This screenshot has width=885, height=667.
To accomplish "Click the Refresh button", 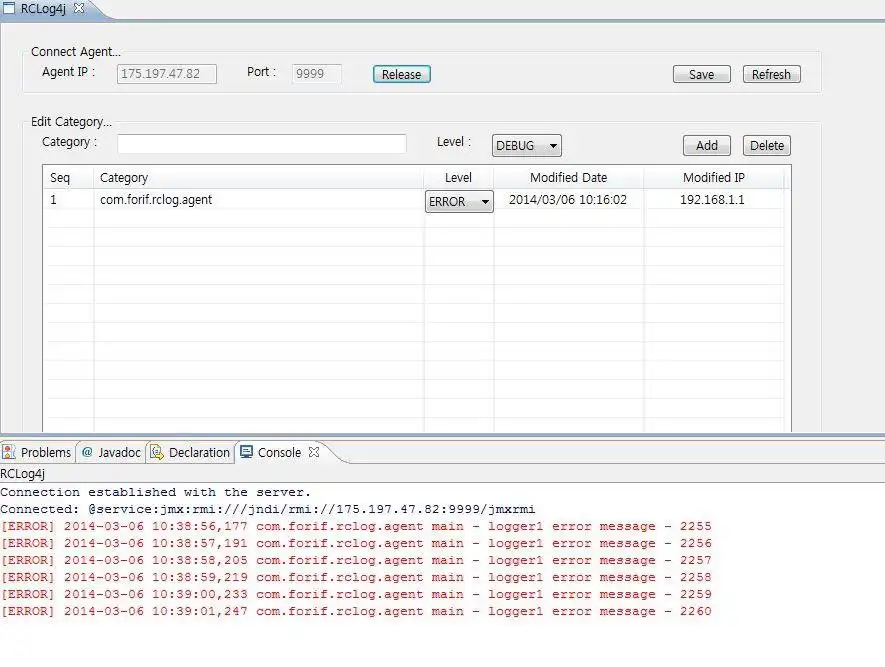I will (771, 74).
